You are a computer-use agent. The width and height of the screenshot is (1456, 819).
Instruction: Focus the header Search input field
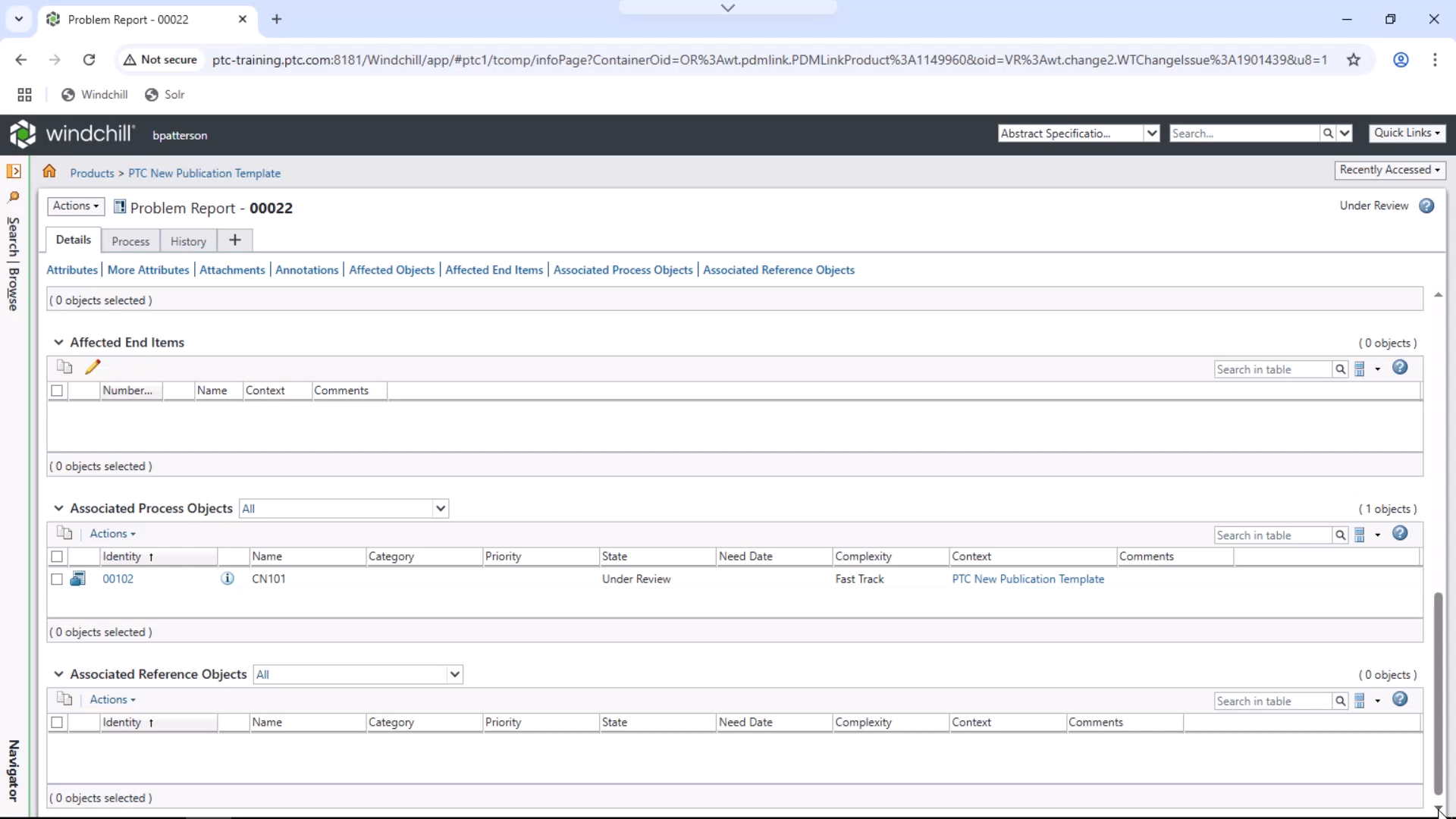pos(1244,133)
